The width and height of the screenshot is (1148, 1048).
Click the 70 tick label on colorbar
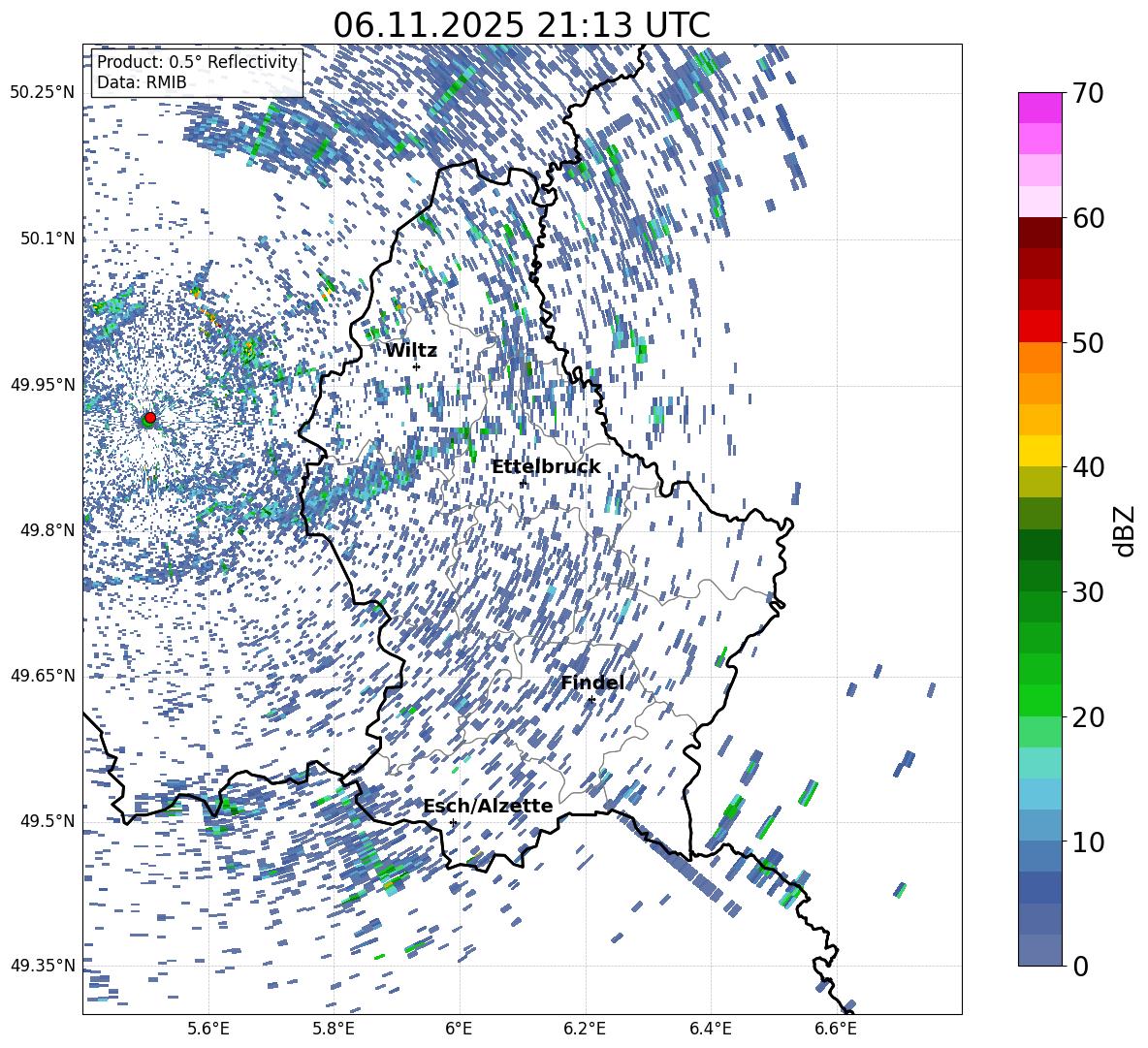pyautogui.click(x=1088, y=94)
